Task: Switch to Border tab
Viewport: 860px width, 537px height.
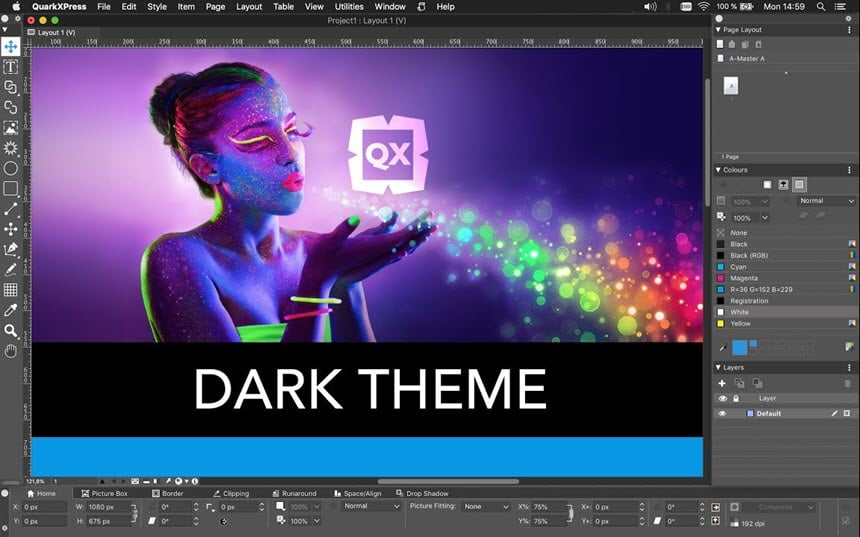Action: [x=167, y=493]
